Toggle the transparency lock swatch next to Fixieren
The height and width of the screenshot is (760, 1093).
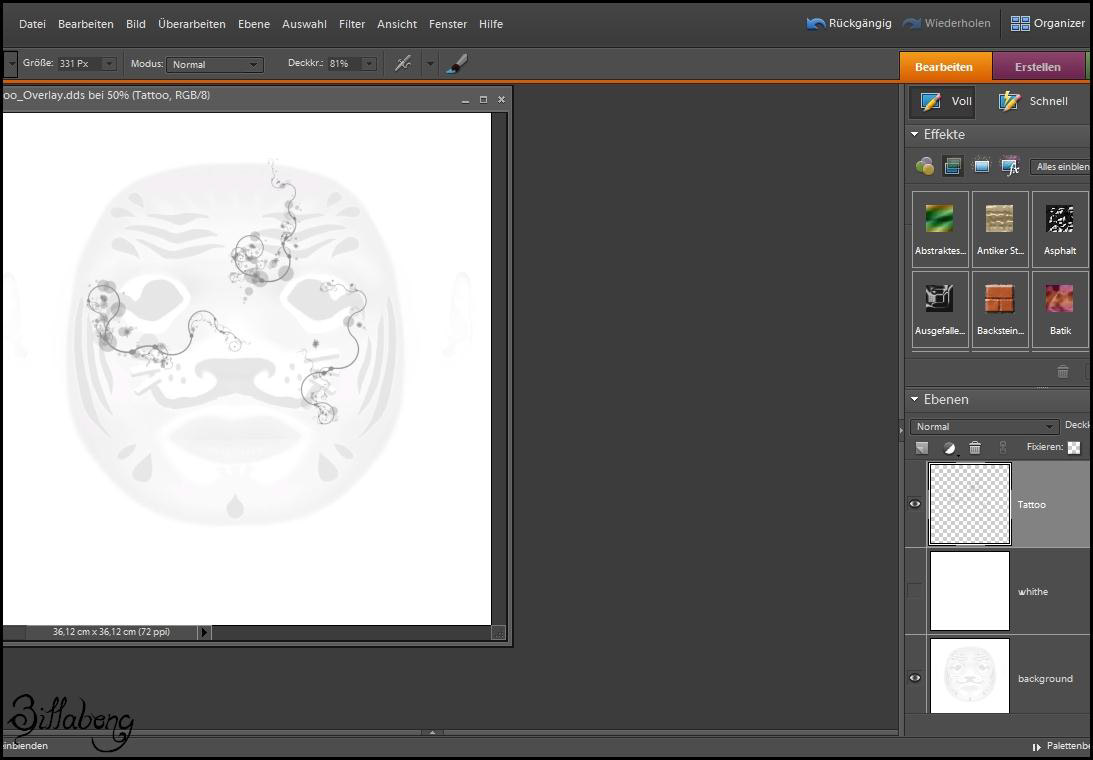[x=1073, y=448]
